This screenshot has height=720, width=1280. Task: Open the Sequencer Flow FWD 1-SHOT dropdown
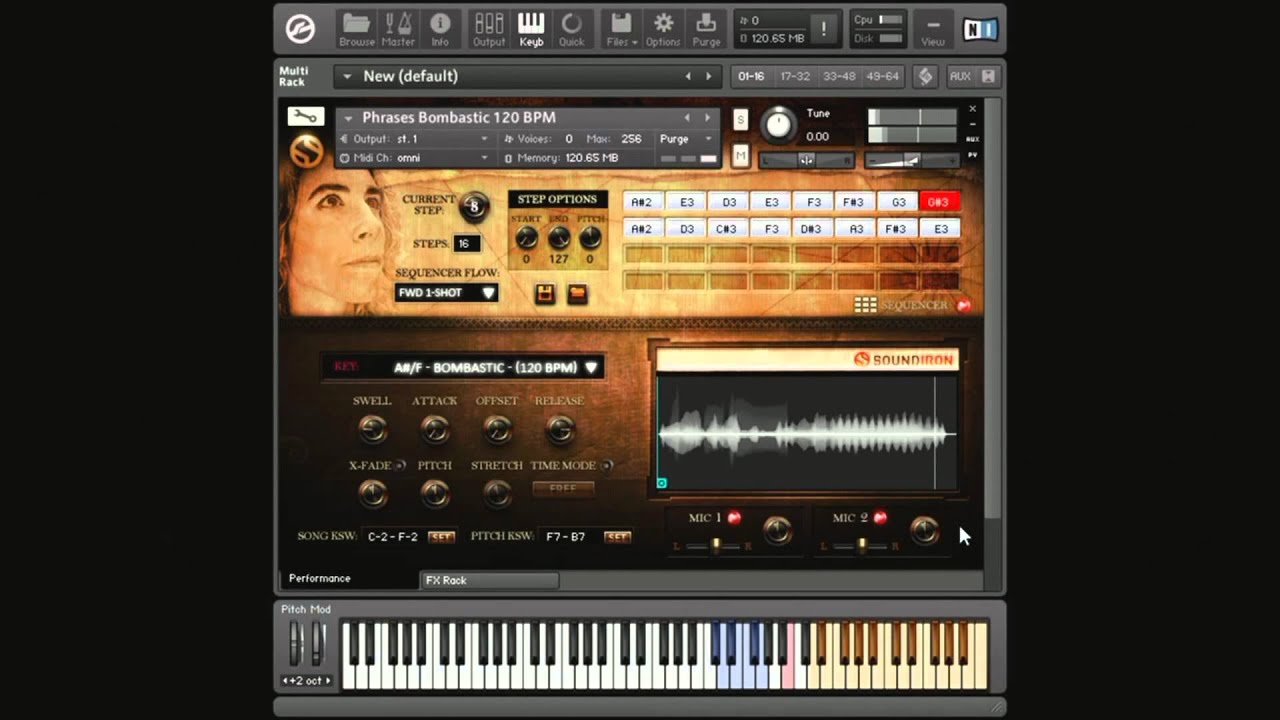446,293
